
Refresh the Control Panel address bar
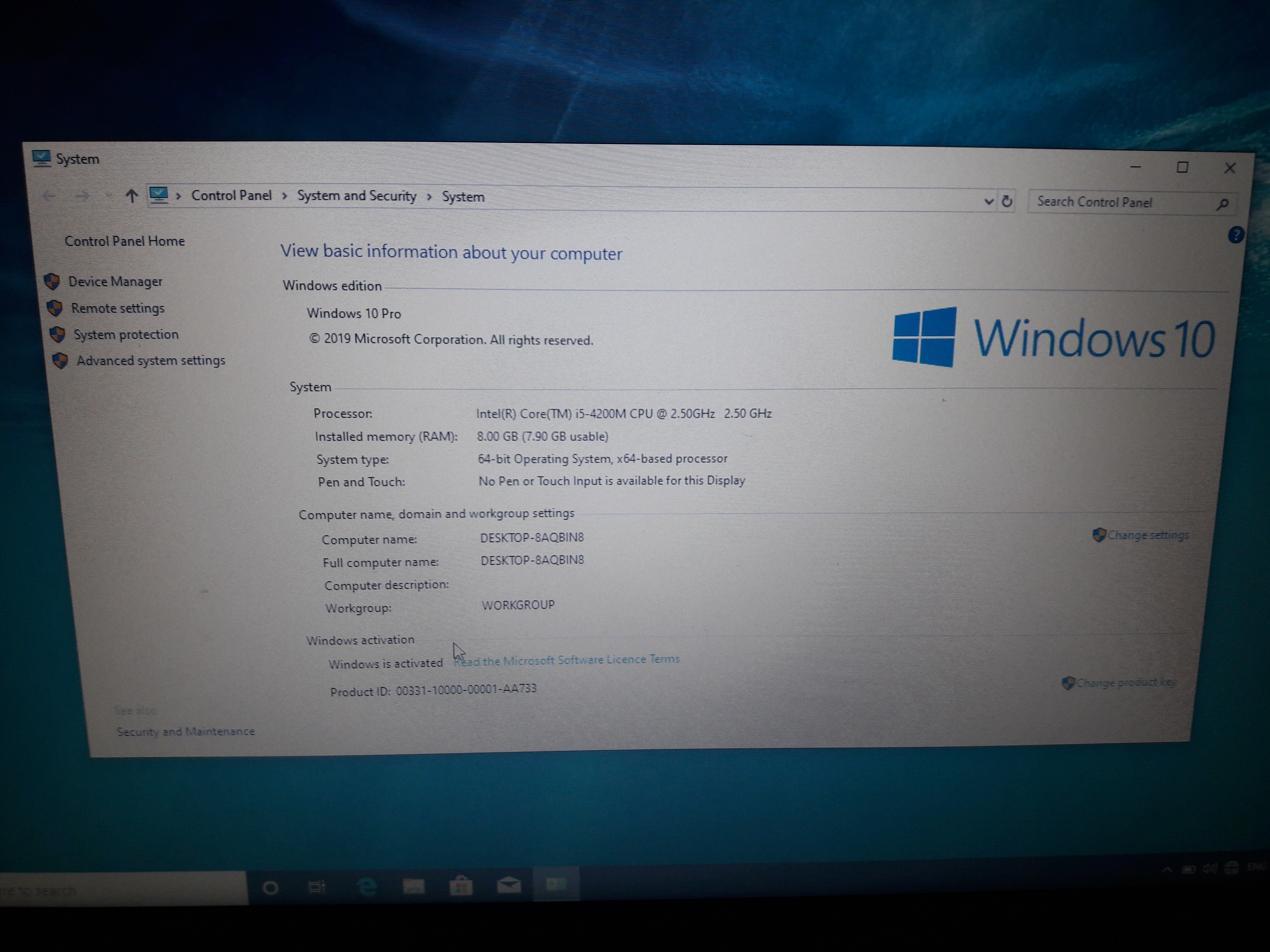pyautogui.click(x=1007, y=201)
